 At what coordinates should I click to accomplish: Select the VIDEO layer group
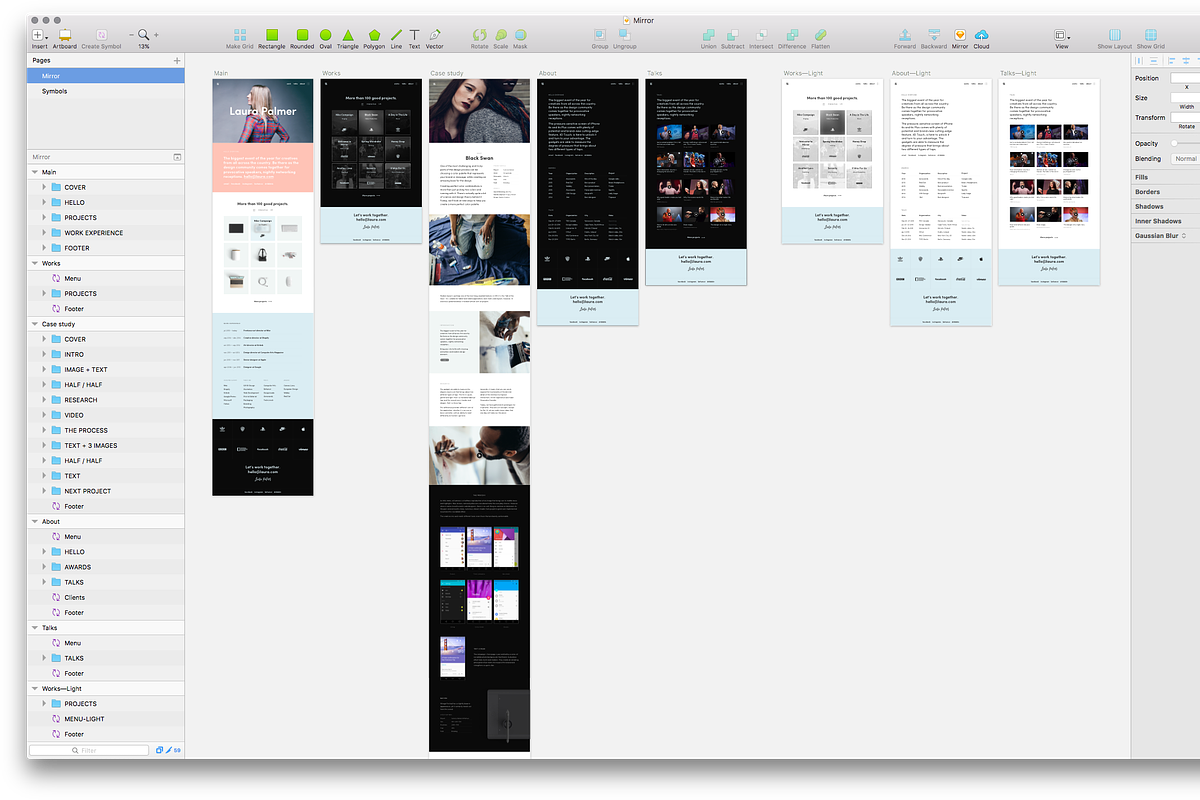[x=105, y=415]
